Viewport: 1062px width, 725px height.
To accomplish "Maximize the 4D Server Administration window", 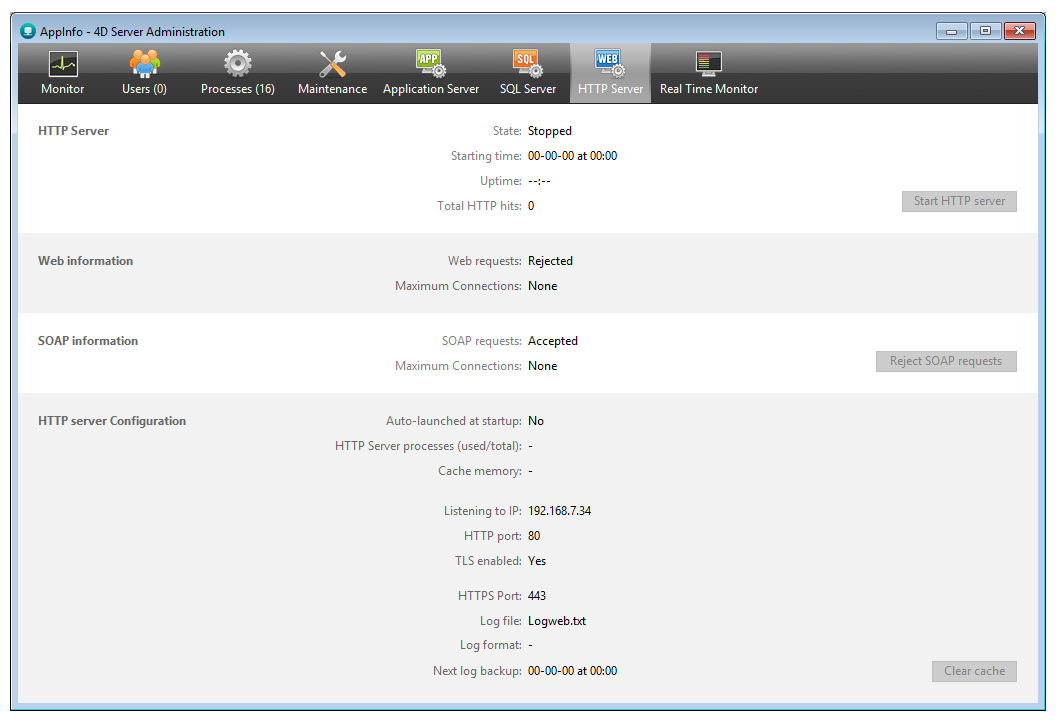I will coord(985,31).
